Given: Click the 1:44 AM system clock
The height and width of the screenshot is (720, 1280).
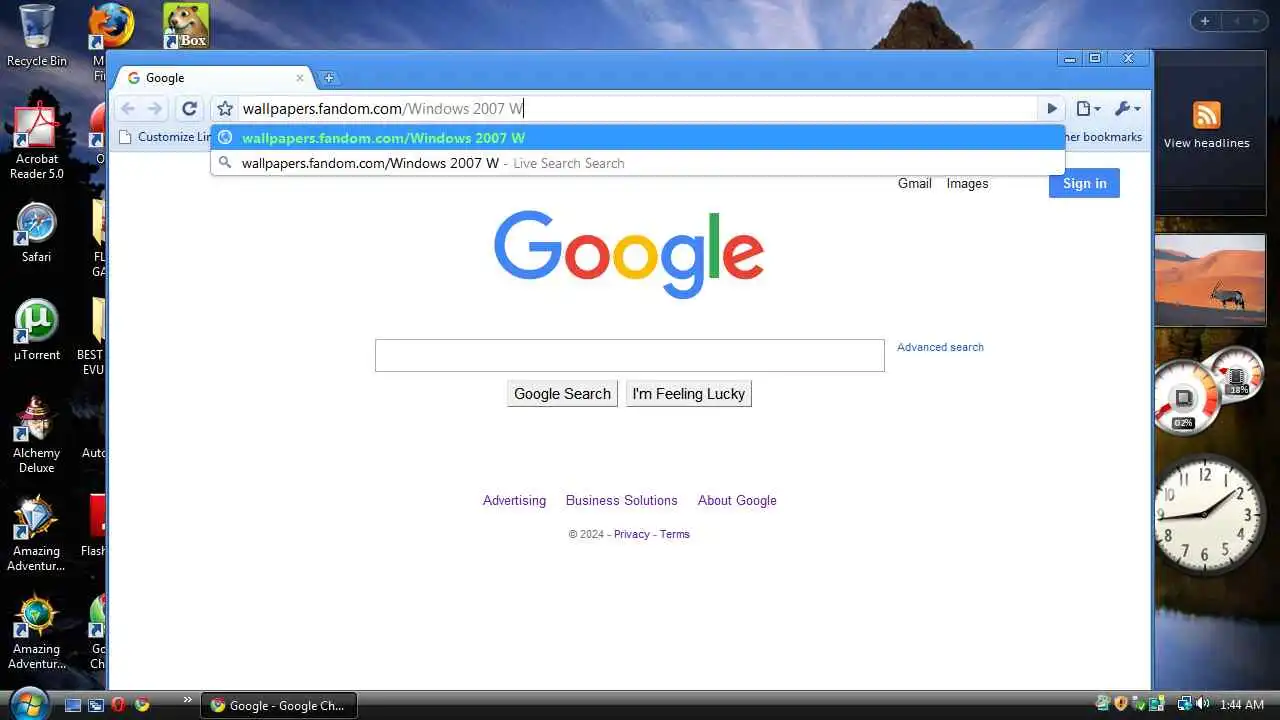Looking at the screenshot, I should (1242, 705).
